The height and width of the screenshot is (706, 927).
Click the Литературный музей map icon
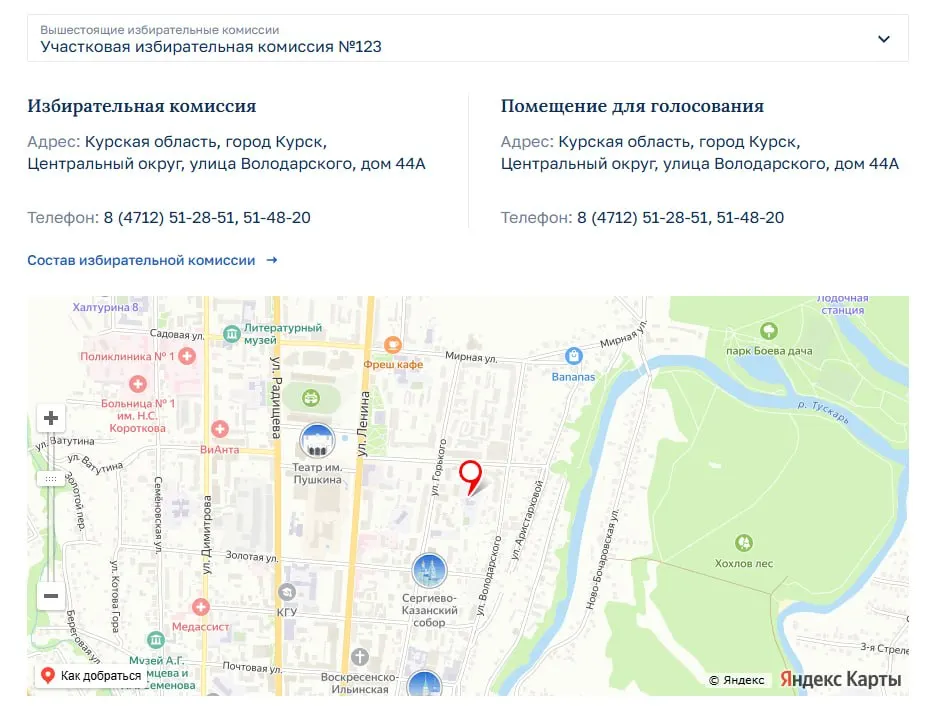231,335
